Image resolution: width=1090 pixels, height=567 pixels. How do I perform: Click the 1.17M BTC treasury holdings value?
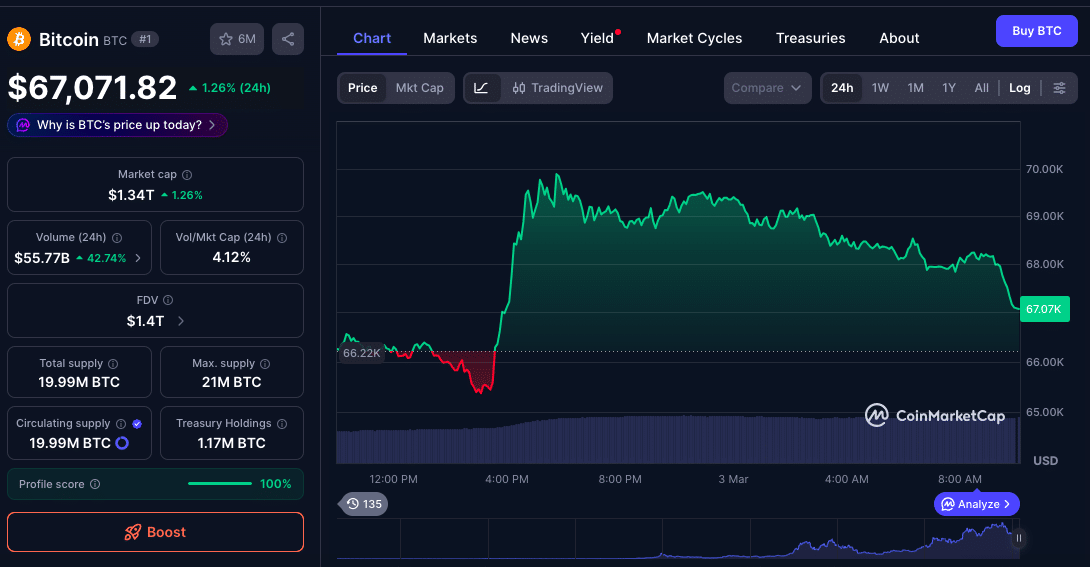coord(231,443)
